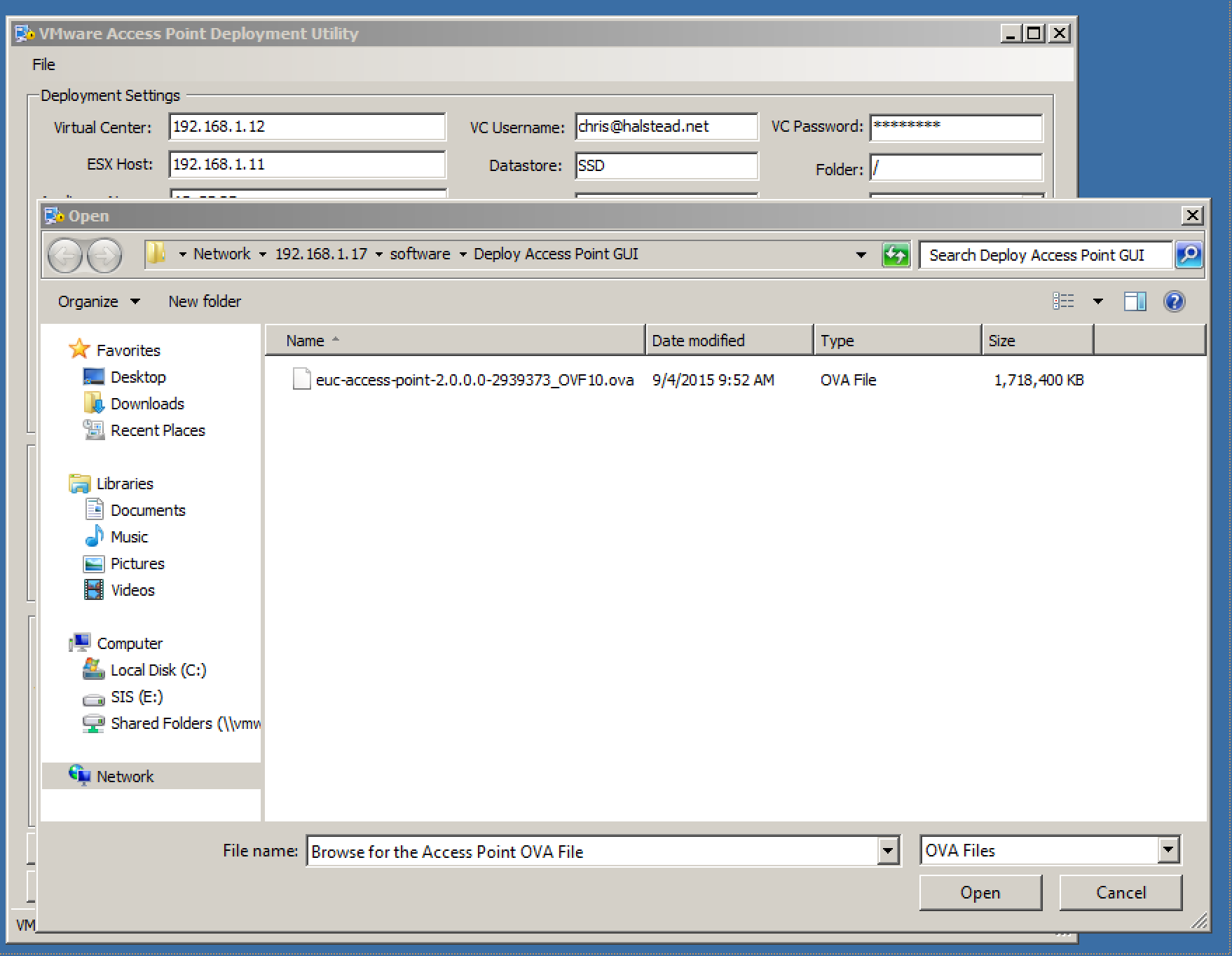Click New folder in toolbar
This screenshot has height=956, width=1232.
[x=205, y=301]
